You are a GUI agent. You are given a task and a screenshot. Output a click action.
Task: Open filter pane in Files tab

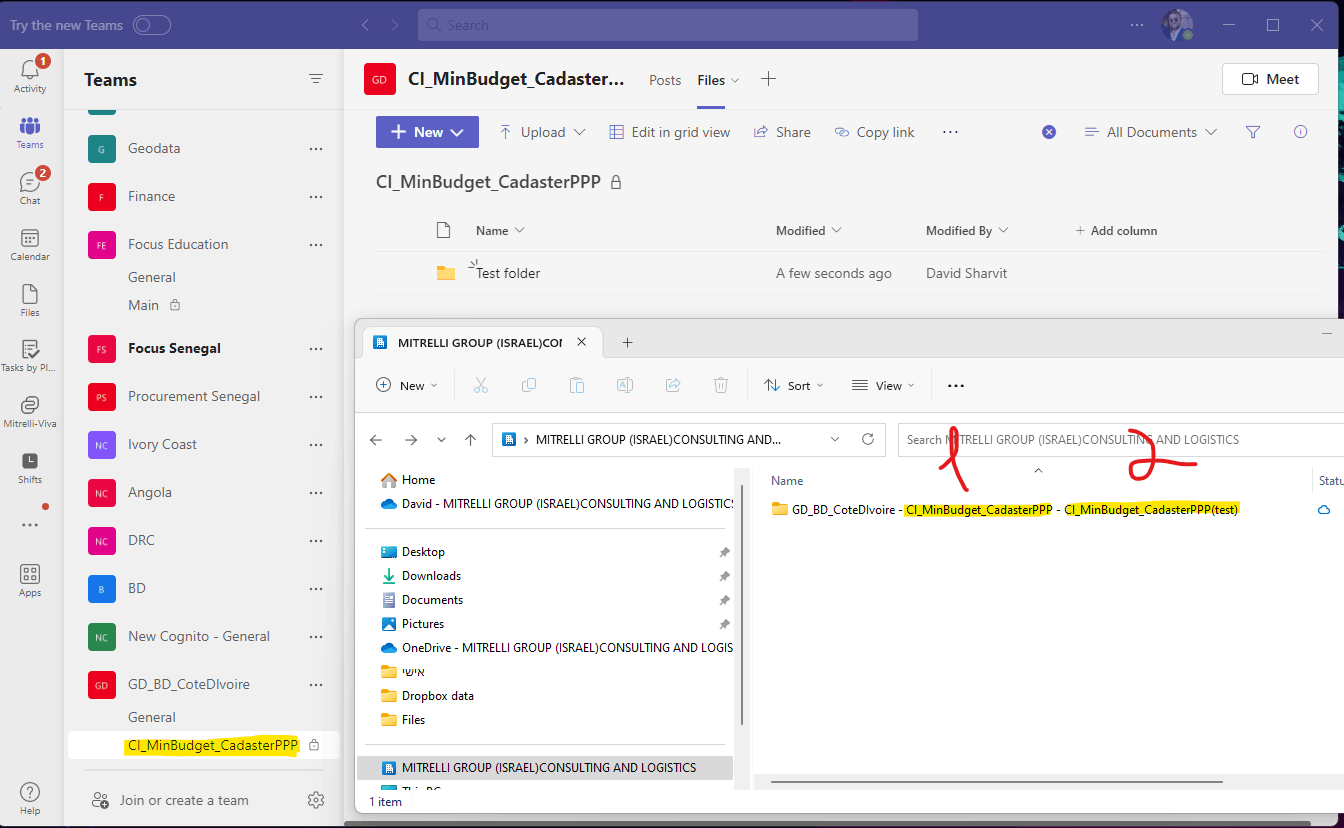point(1253,132)
